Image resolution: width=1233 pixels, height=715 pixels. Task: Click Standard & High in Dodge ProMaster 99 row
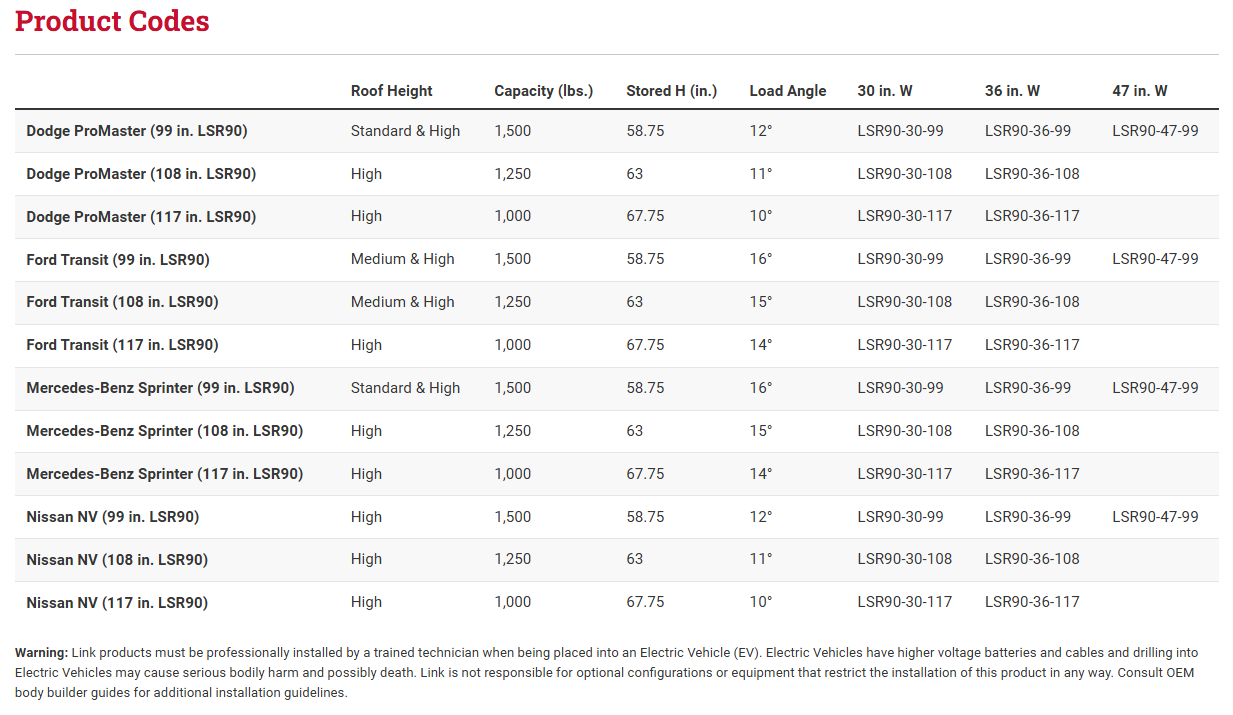[405, 131]
